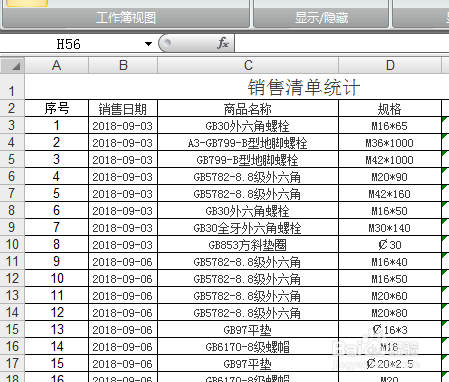Click the title cell 销售清单统计
This screenshot has height=382, width=449.
tap(304, 87)
